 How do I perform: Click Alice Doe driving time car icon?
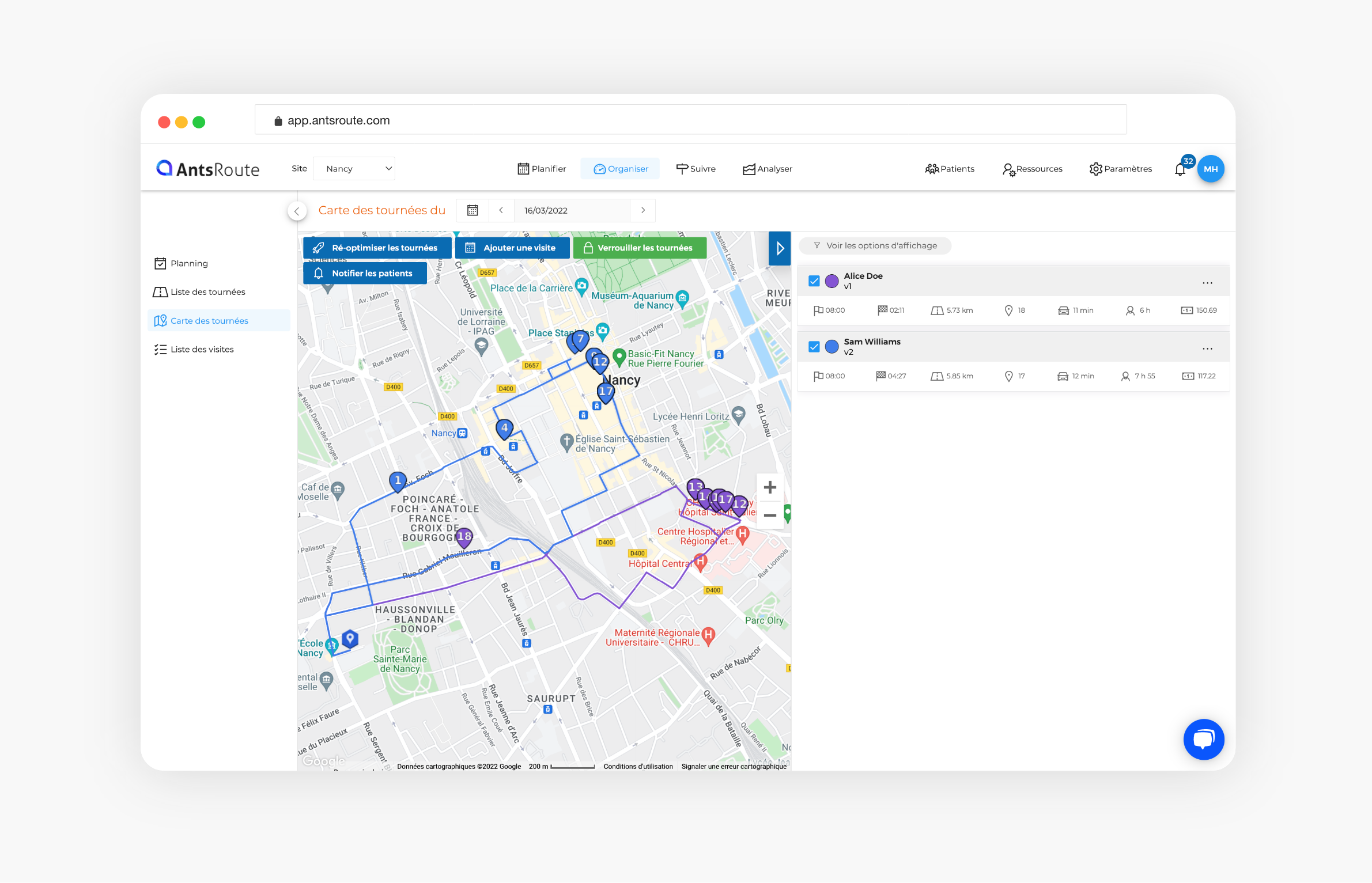click(x=1063, y=310)
